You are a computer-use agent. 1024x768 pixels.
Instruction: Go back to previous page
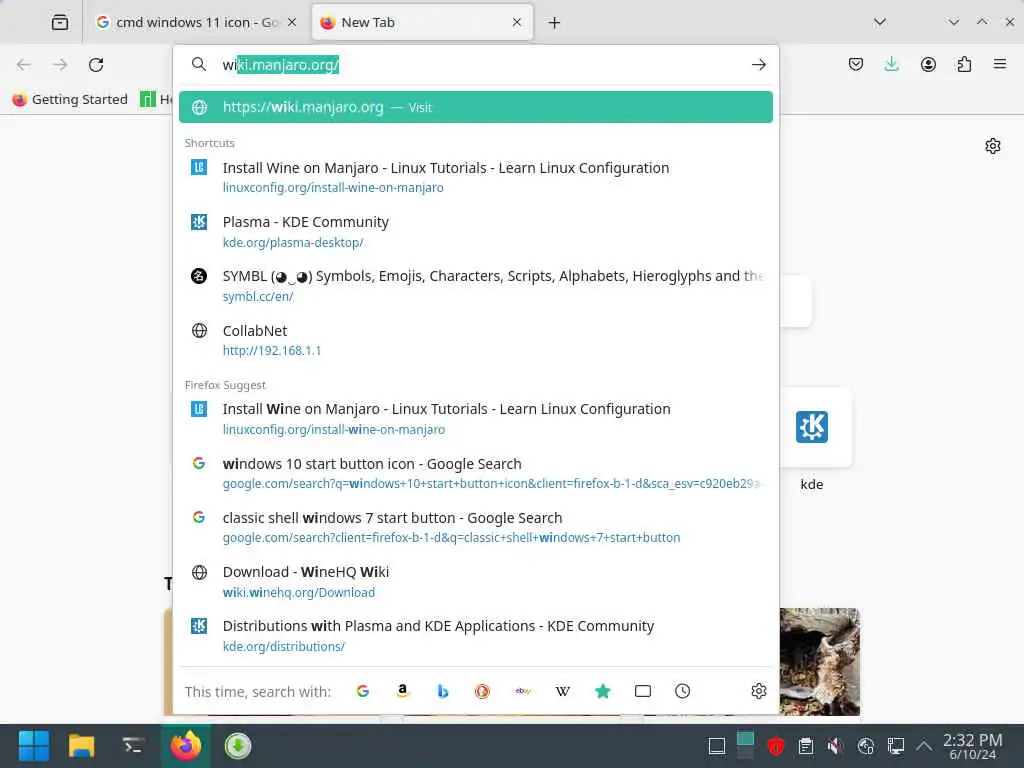pyautogui.click(x=24, y=65)
